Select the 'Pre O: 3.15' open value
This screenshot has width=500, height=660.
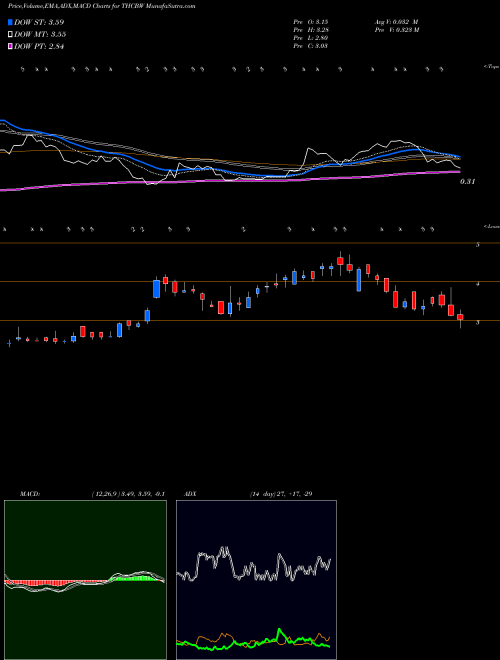pos(311,21)
